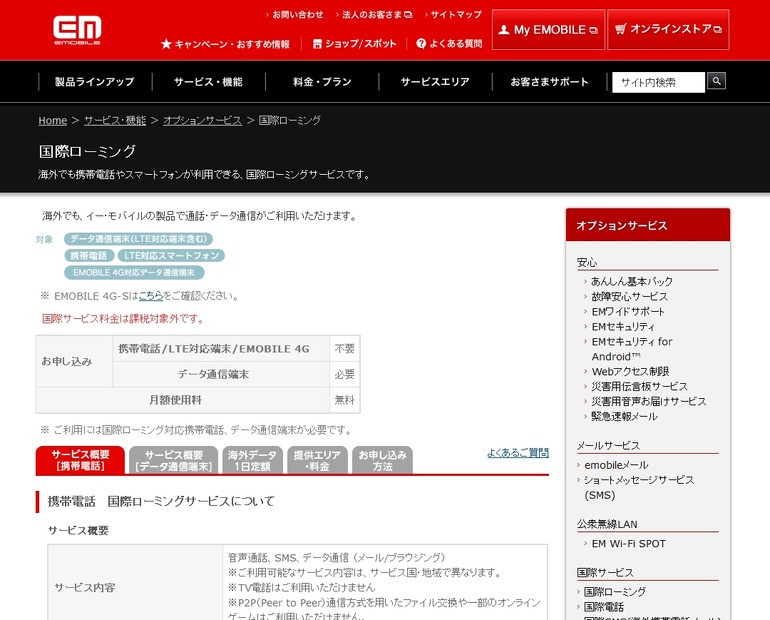Open EMワイドサポート sidebar link
The height and width of the screenshot is (620, 770).
click(628, 311)
